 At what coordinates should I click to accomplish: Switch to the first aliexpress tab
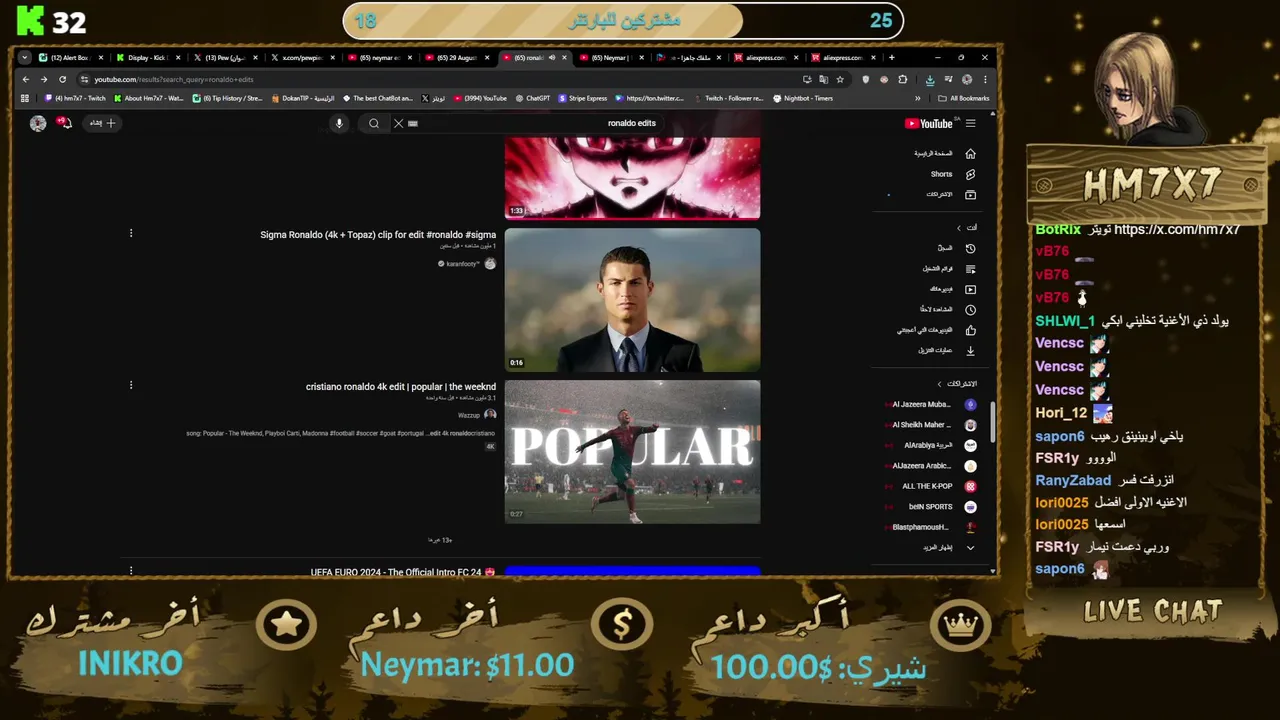(x=766, y=57)
